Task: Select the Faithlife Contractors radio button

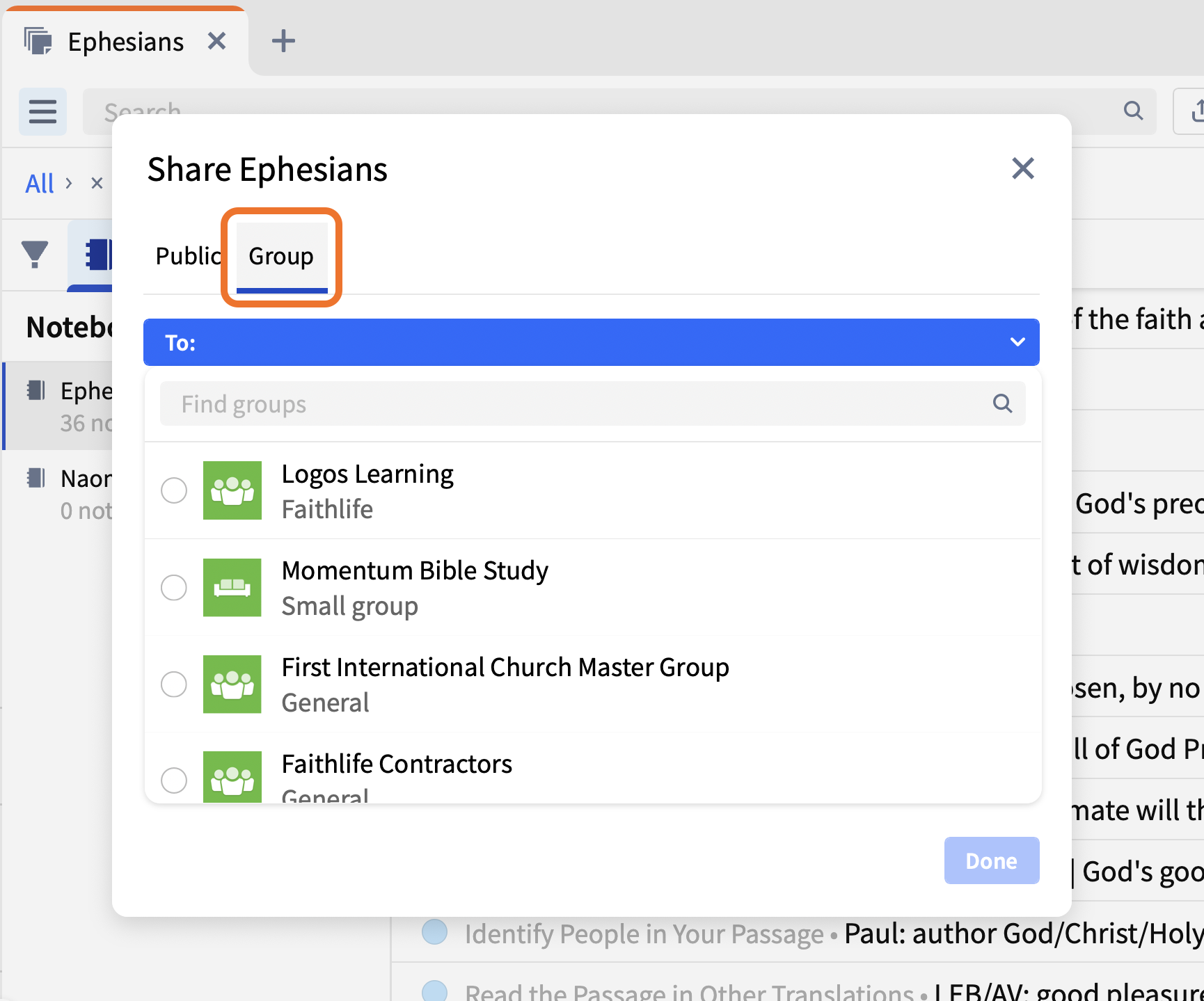Action: click(174, 780)
